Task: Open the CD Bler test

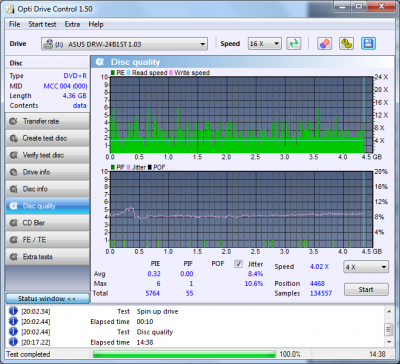Action: click(47, 223)
